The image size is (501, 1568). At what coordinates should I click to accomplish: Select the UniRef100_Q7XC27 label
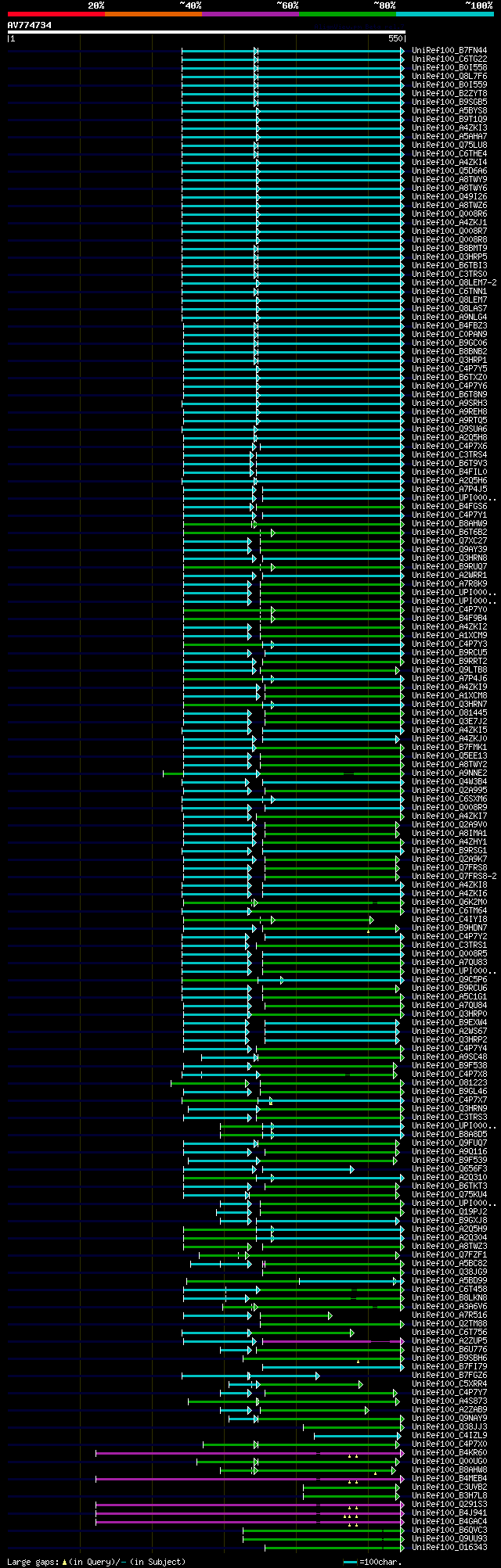(449, 541)
